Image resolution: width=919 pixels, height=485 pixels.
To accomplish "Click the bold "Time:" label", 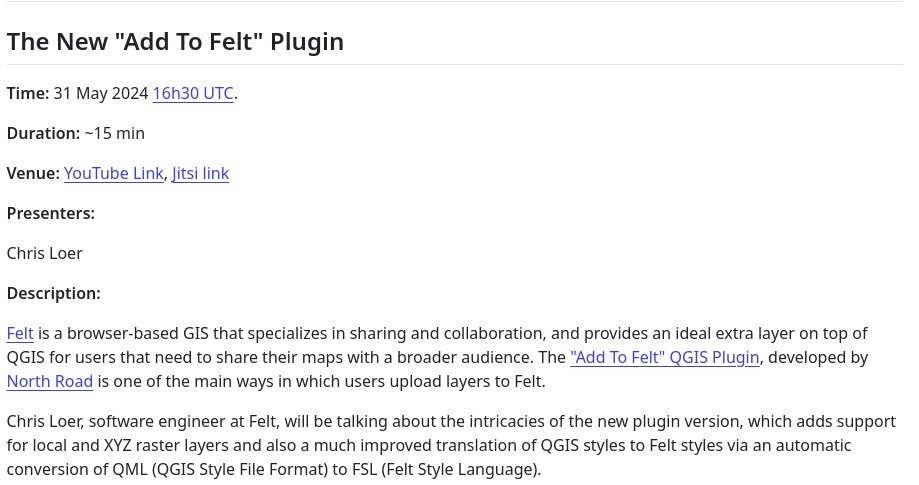I will click(28, 93).
